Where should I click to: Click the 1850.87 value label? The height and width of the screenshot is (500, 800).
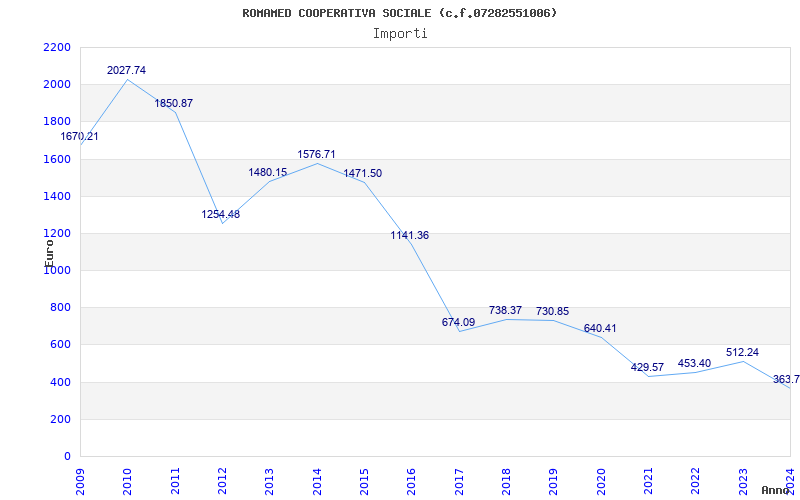click(173, 103)
